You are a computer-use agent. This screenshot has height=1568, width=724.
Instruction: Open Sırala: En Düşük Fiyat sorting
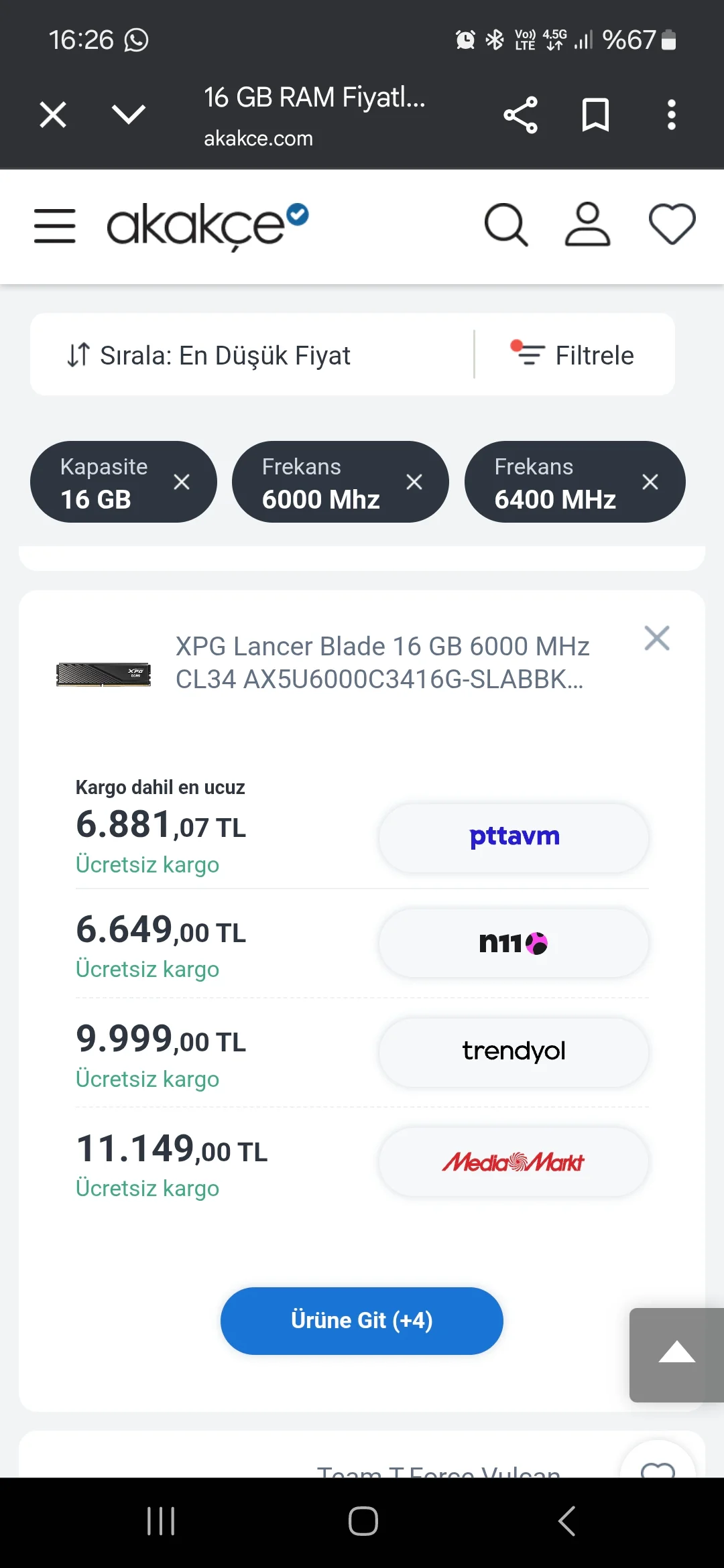tap(209, 355)
